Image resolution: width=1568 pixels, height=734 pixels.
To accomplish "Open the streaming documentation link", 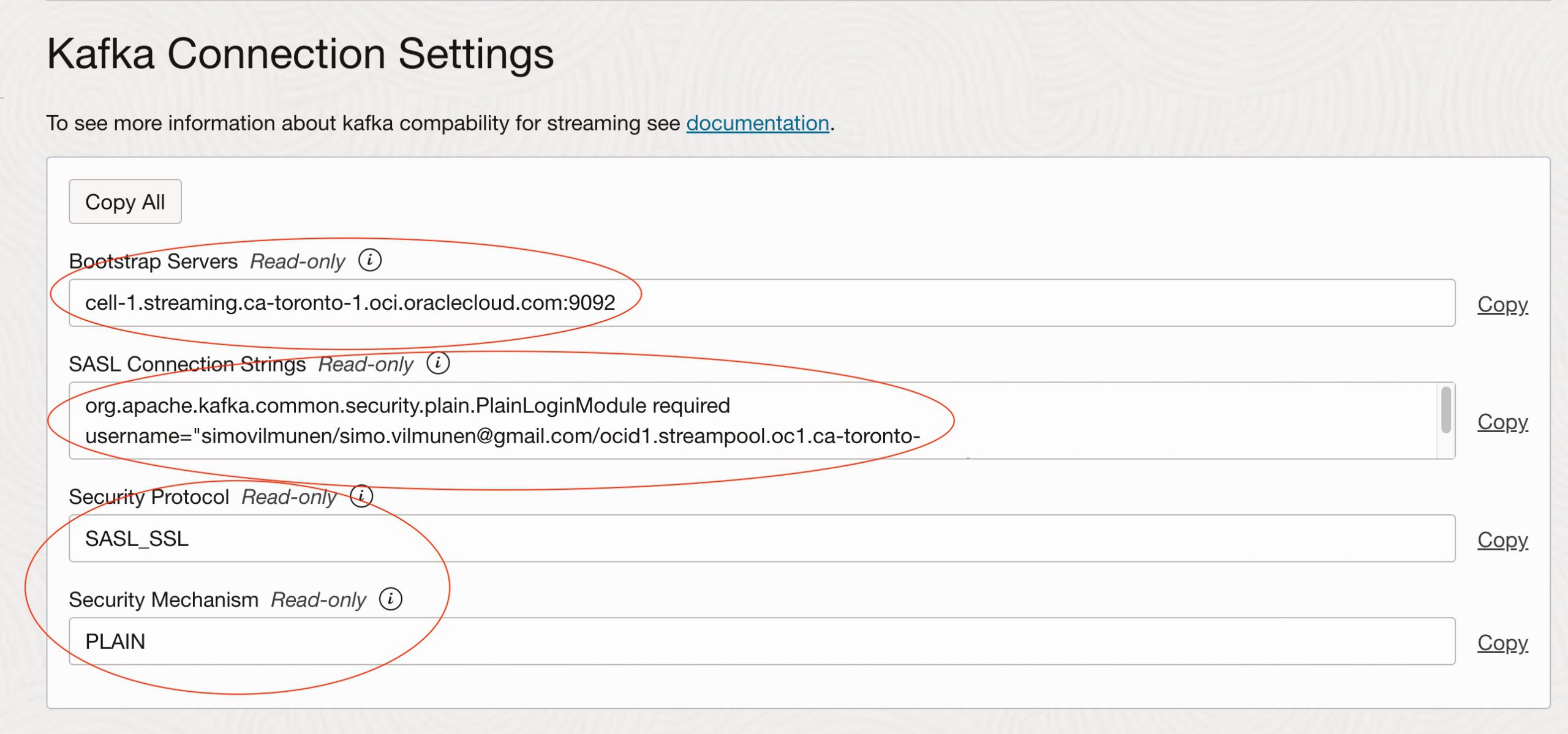I will 757,123.
